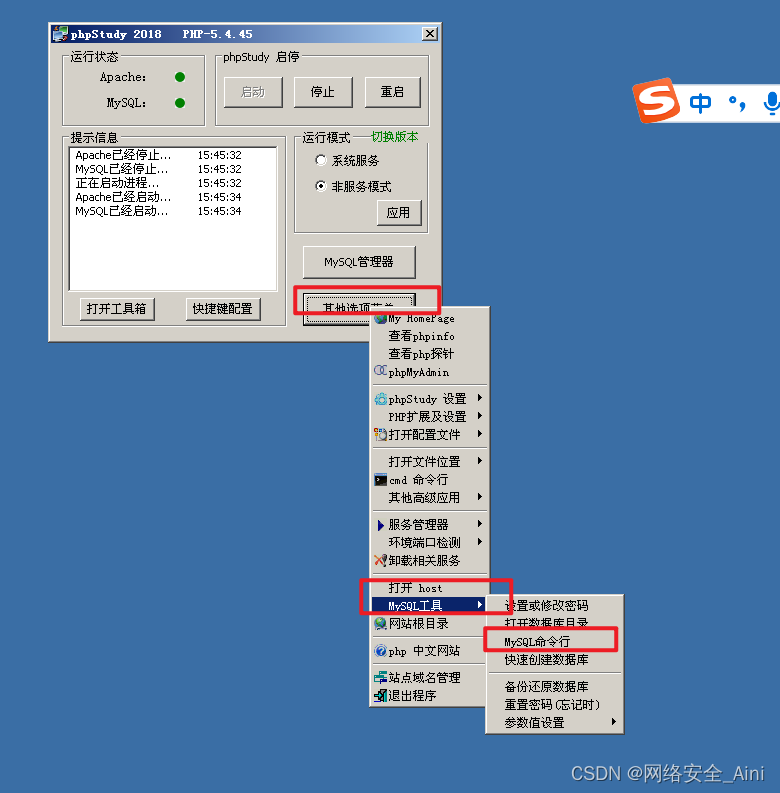The image size is (780, 793).
Task: Choose 查看phpinfo from menu
Action: (x=430, y=336)
